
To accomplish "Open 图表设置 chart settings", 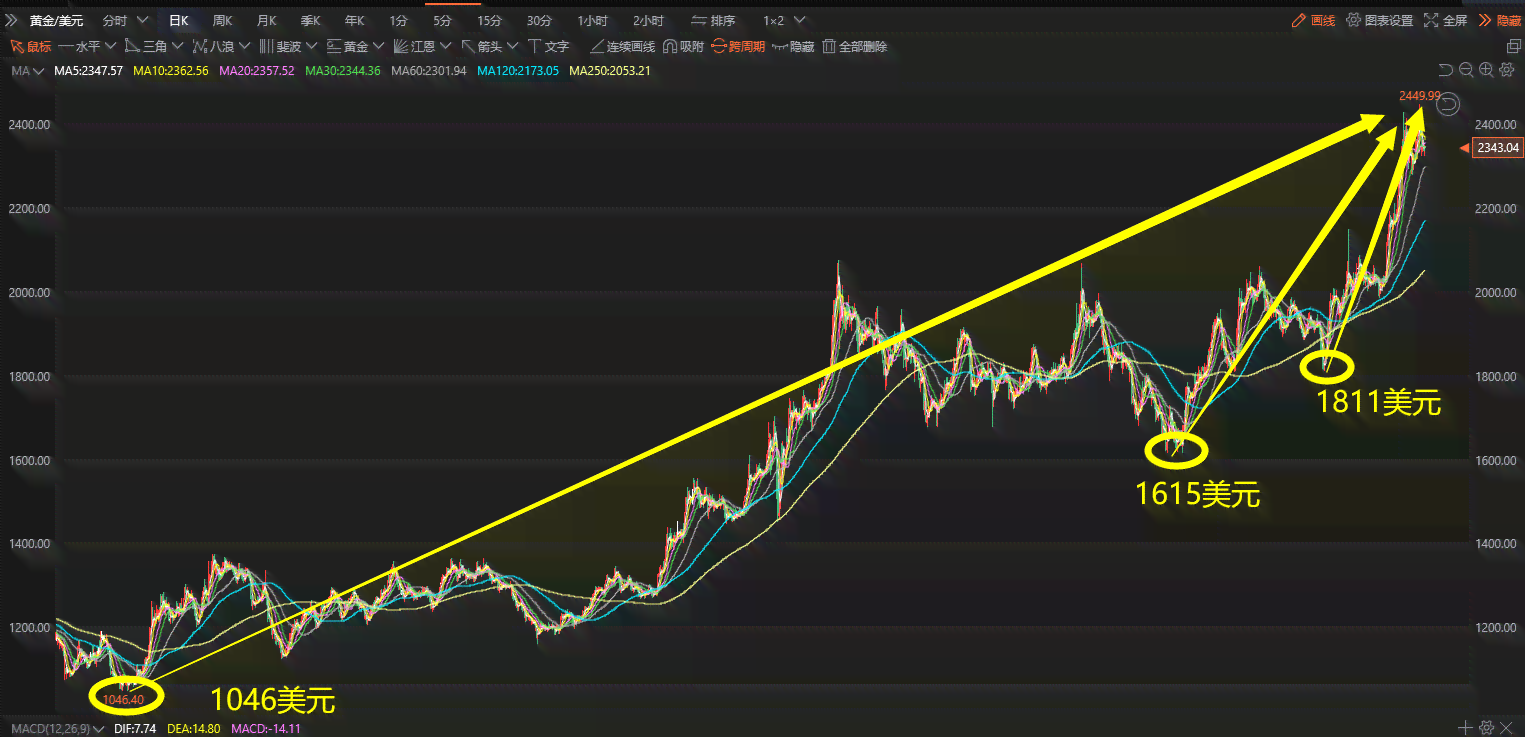I will (x=1379, y=20).
